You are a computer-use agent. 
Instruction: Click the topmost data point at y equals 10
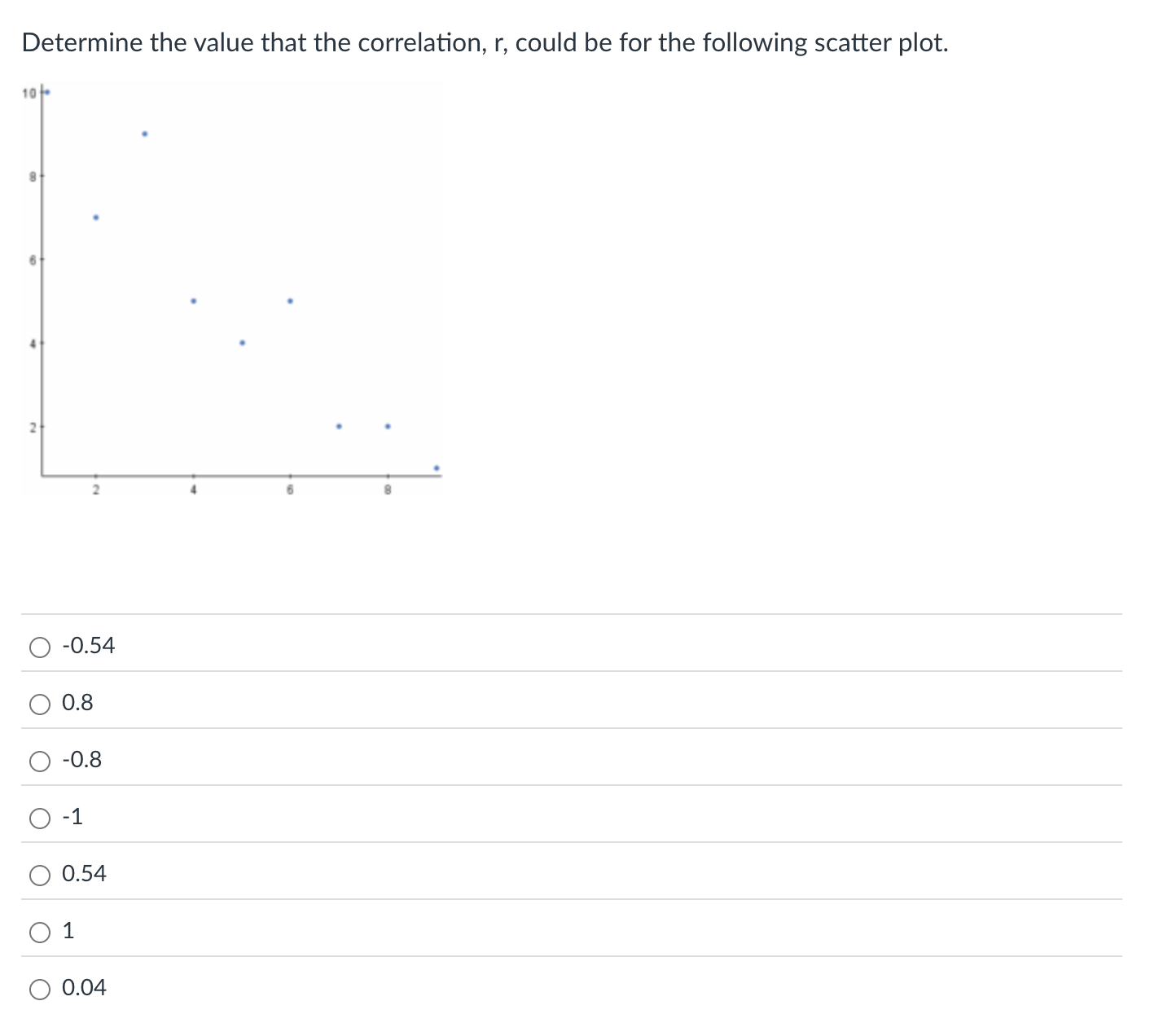46,91
